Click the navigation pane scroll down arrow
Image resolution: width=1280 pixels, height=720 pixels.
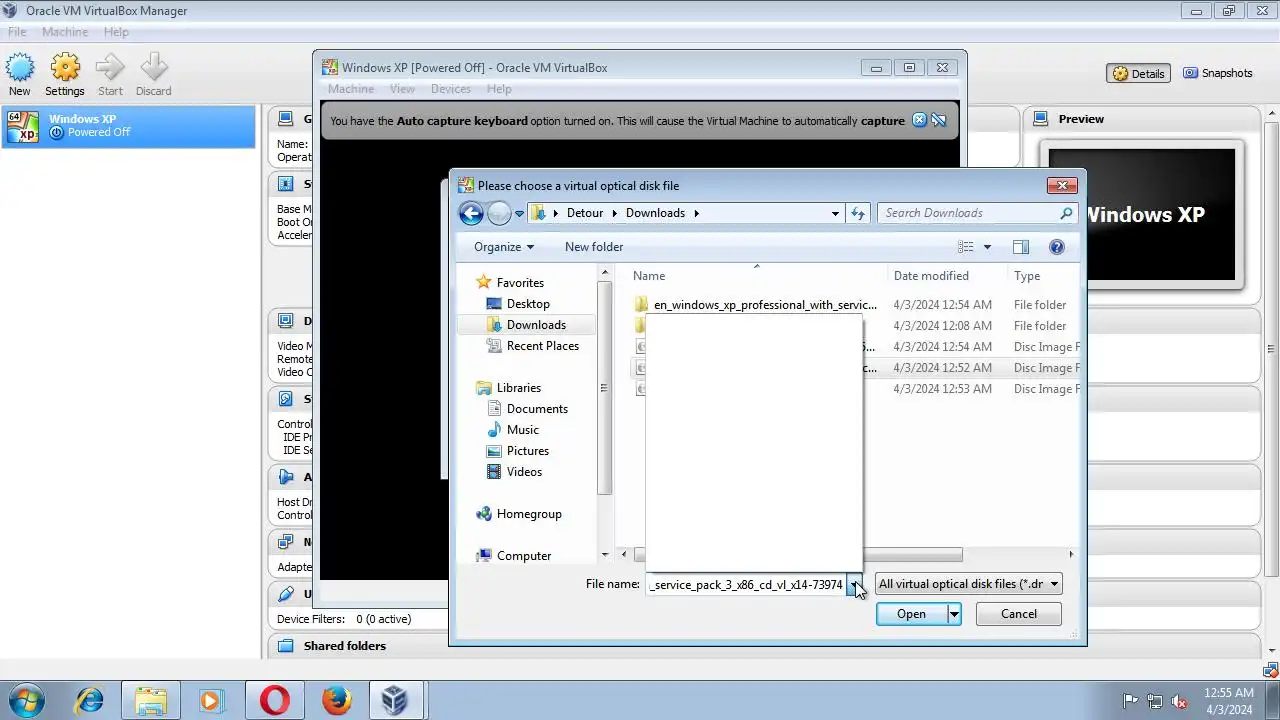604,554
